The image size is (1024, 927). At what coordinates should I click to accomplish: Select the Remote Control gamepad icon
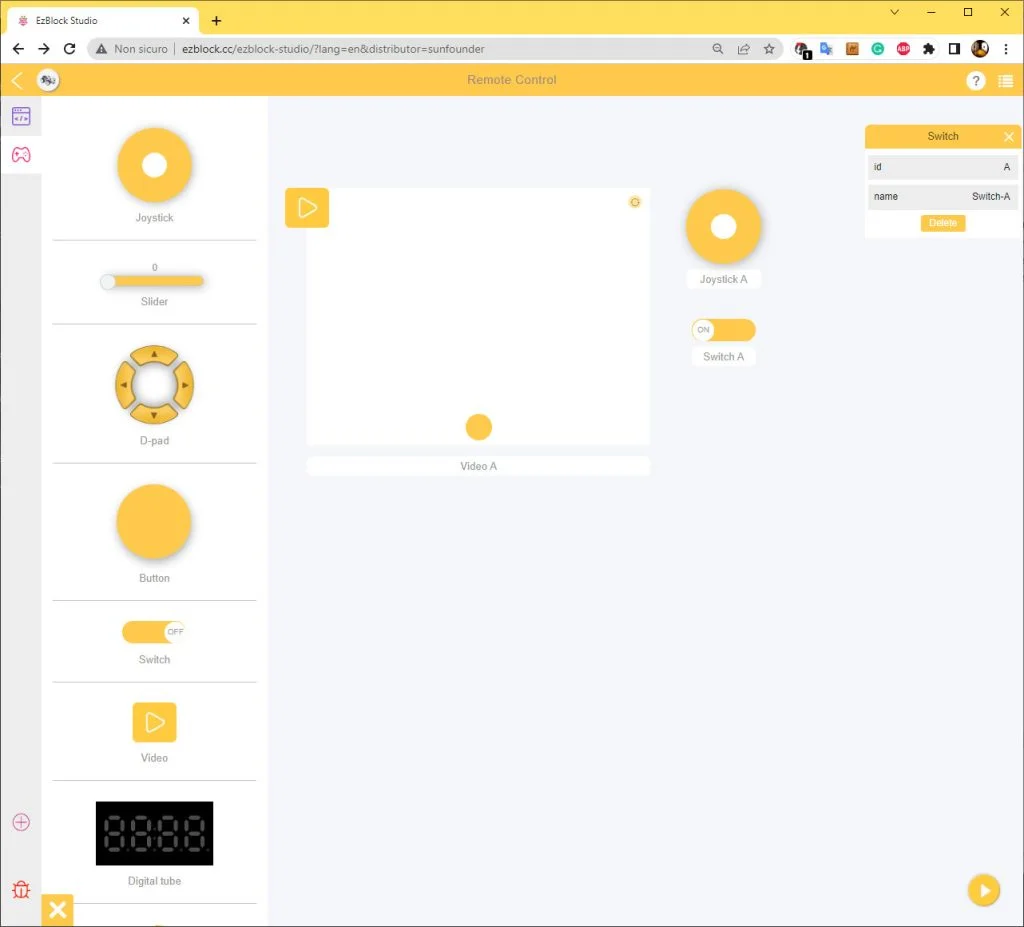pos(21,155)
